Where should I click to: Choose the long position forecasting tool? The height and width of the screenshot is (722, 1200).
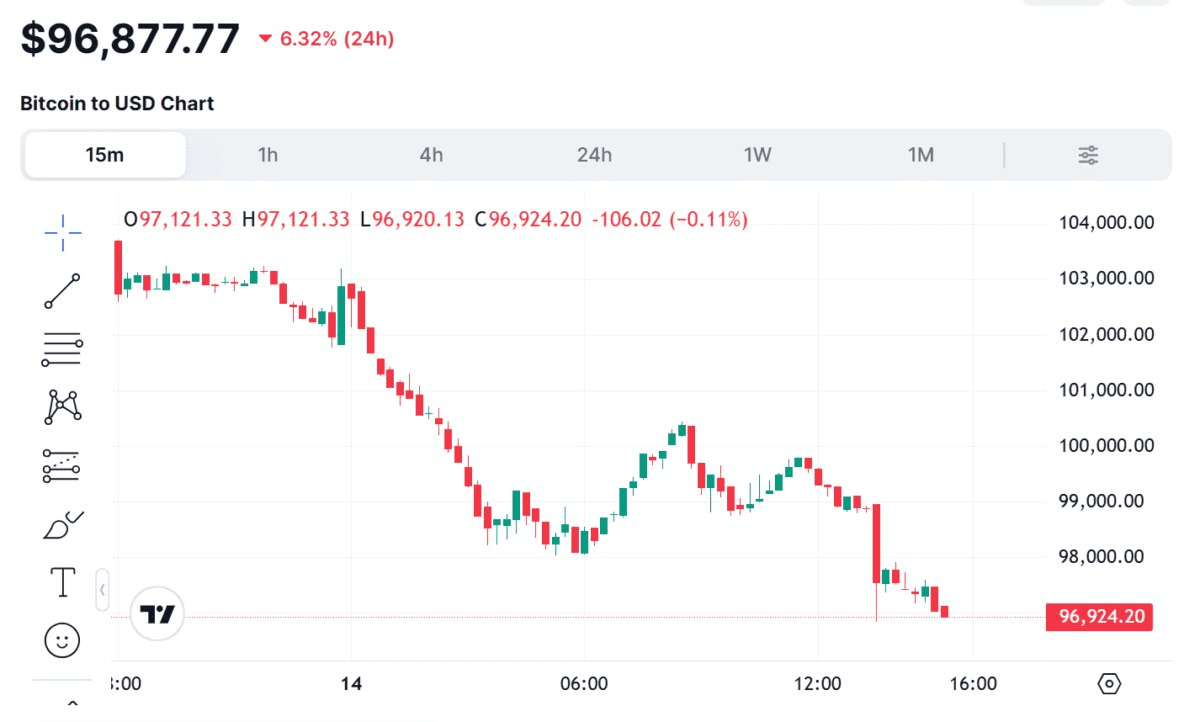pyautogui.click(x=63, y=465)
